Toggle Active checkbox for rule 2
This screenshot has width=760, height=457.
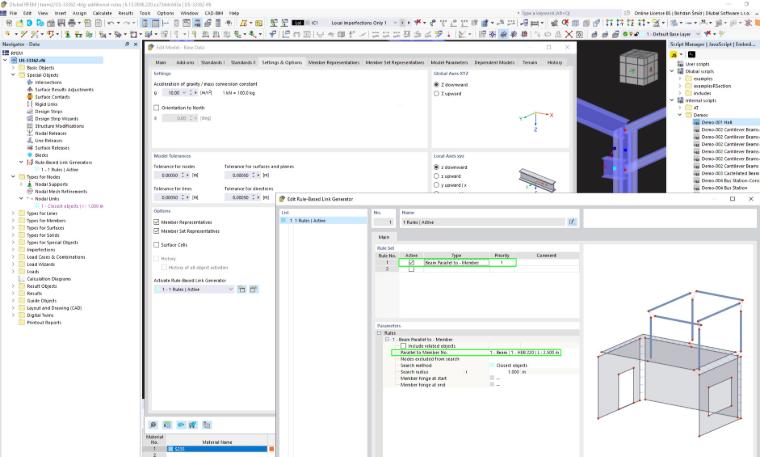point(412,269)
